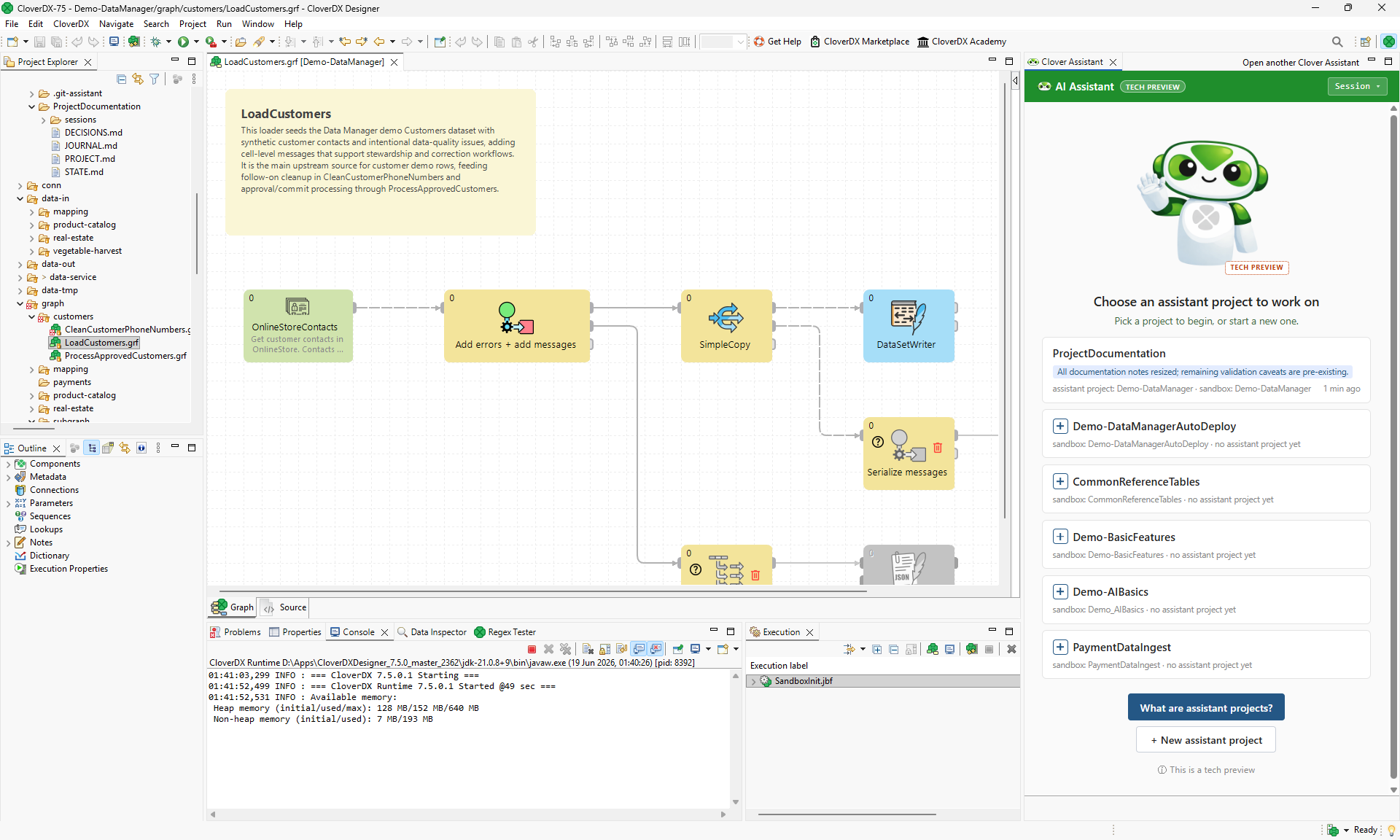Click the Scroll Lock icon in Console toolbar

604,649
